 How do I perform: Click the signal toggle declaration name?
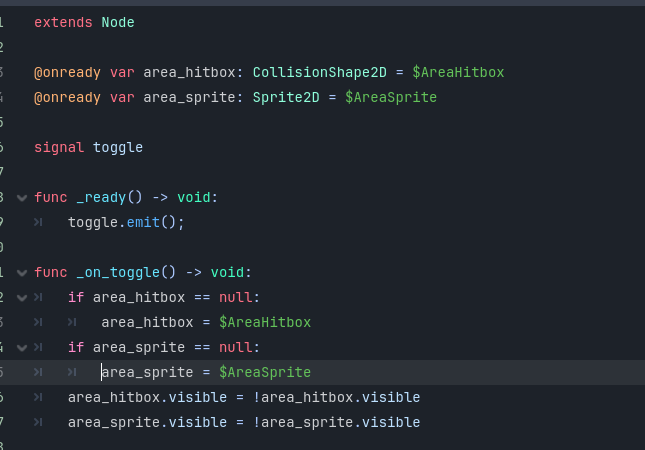click(118, 148)
